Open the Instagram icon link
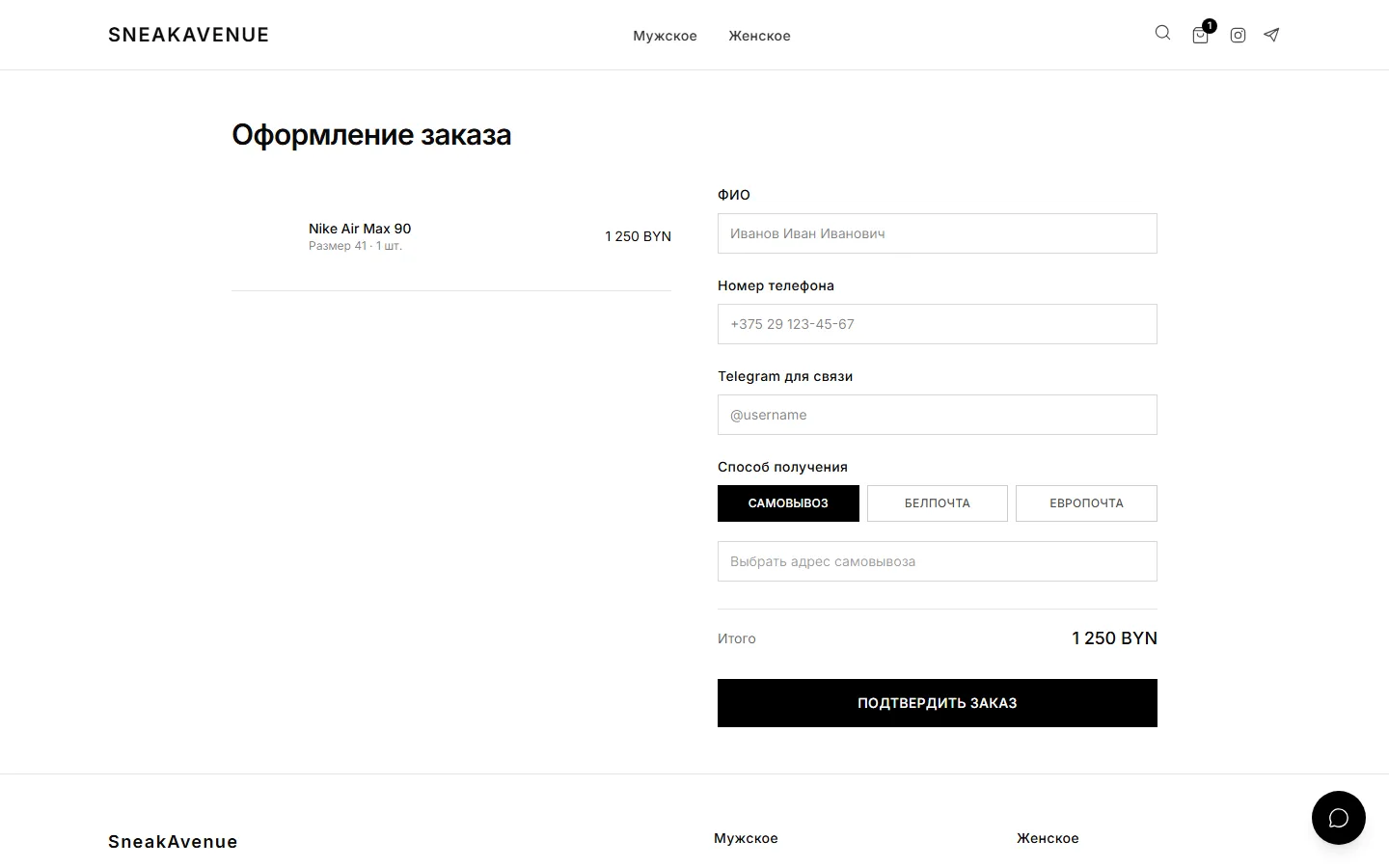This screenshot has width=1389, height=868. pyautogui.click(x=1238, y=36)
